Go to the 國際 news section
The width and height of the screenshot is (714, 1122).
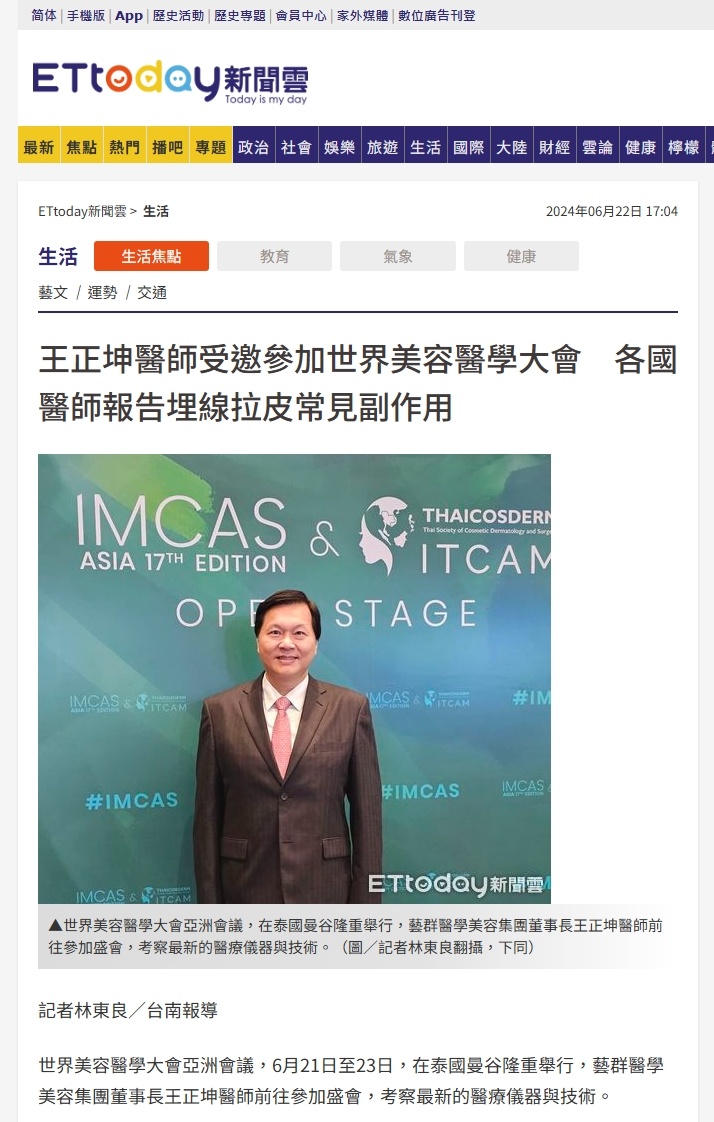469,147
